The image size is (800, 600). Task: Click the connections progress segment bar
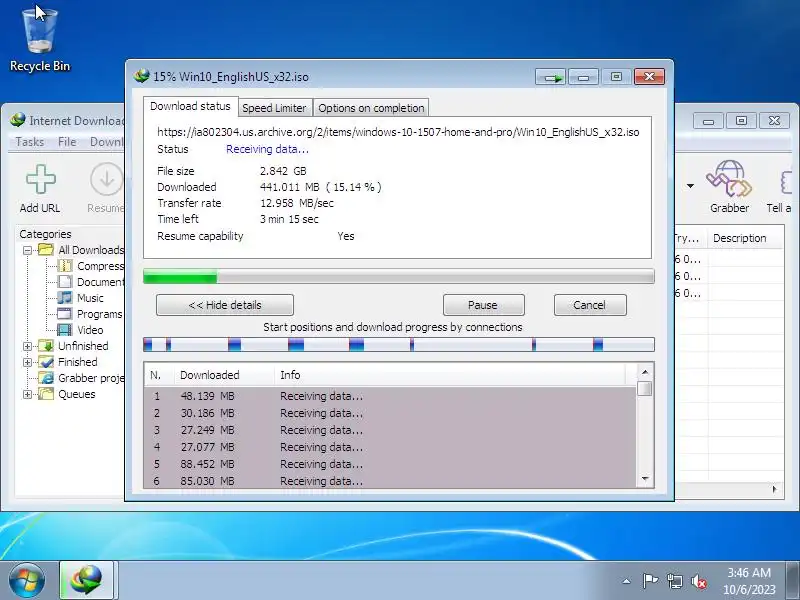point(399,345)
